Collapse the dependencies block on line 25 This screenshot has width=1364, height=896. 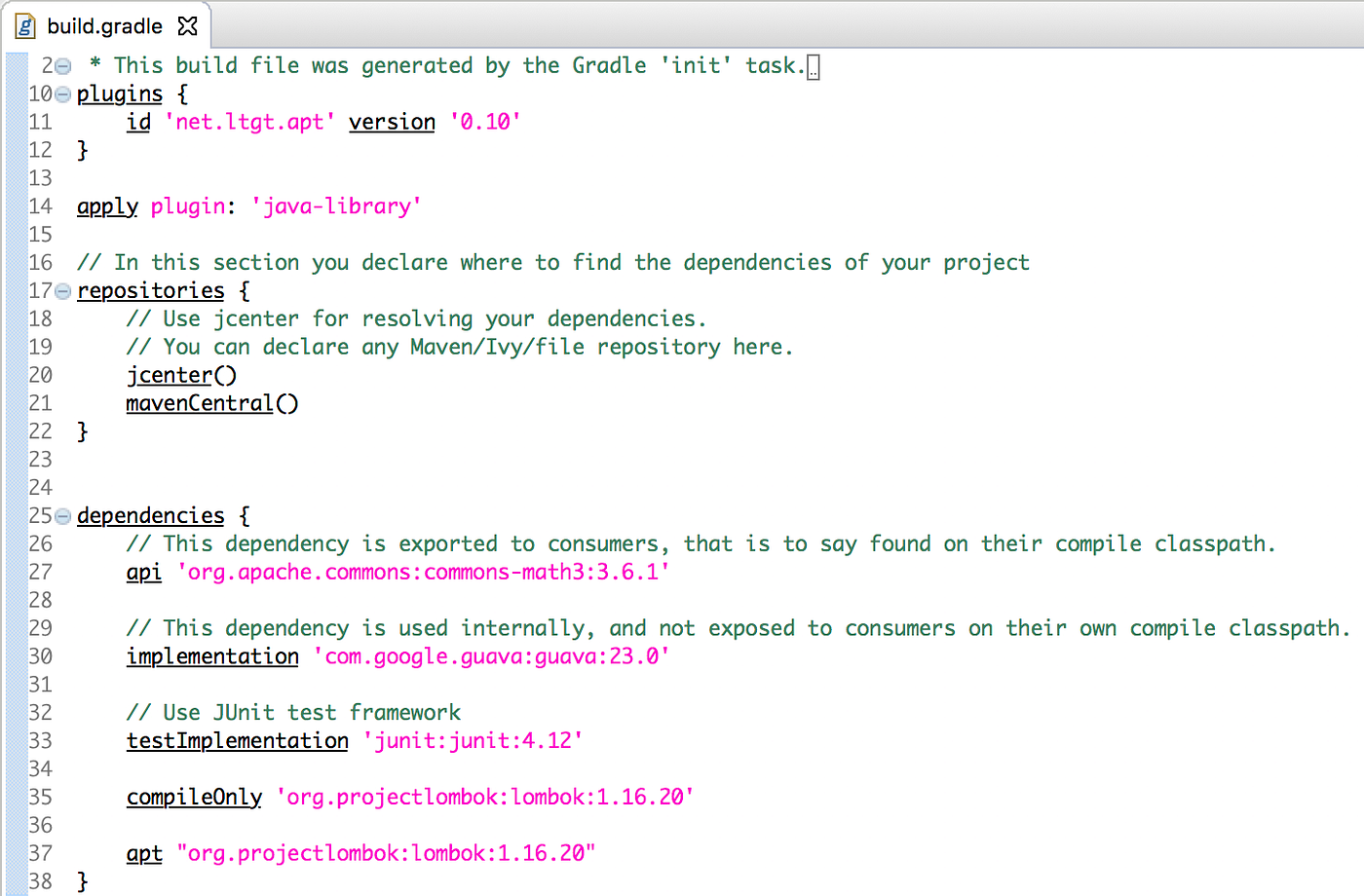click(61, 515)
